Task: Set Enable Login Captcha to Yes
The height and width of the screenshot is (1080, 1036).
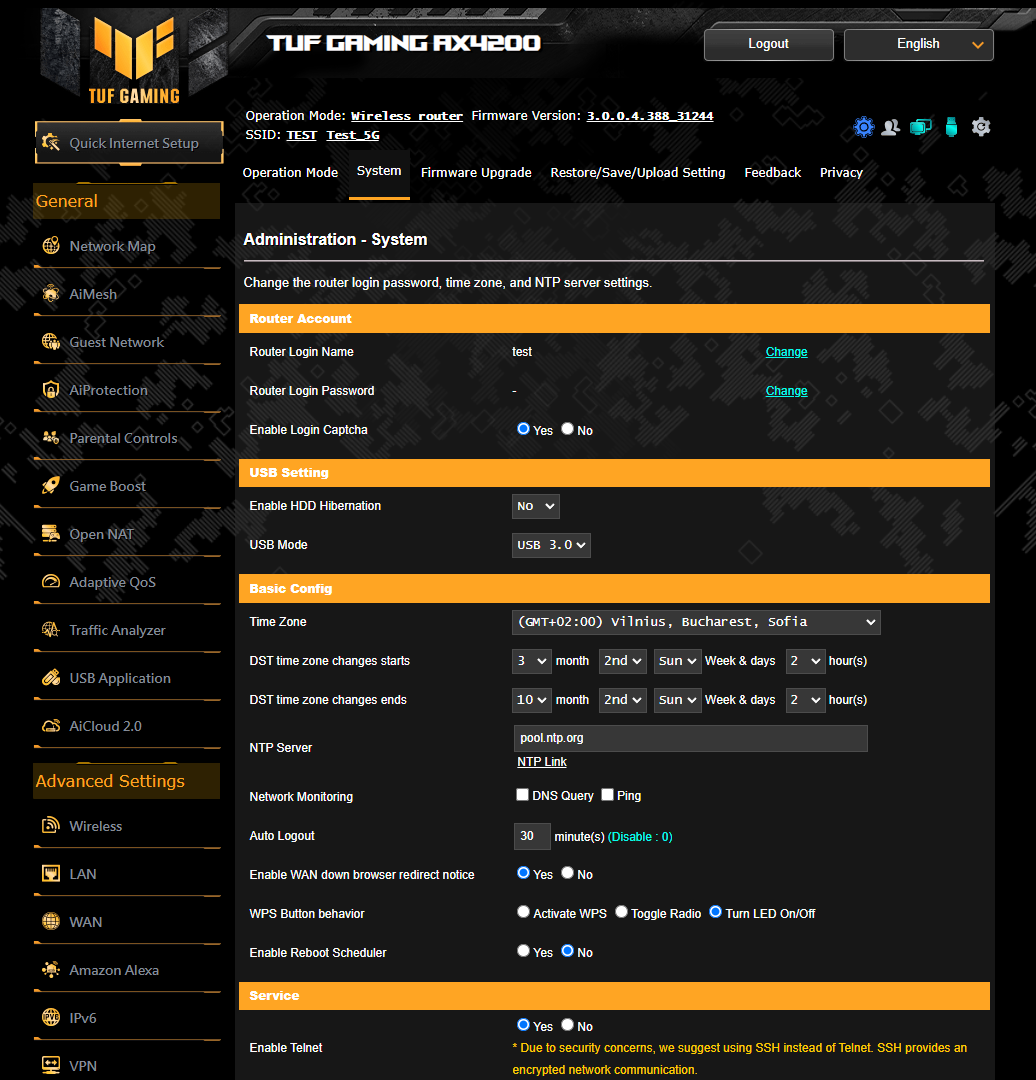Action: [x=524, y=429]
